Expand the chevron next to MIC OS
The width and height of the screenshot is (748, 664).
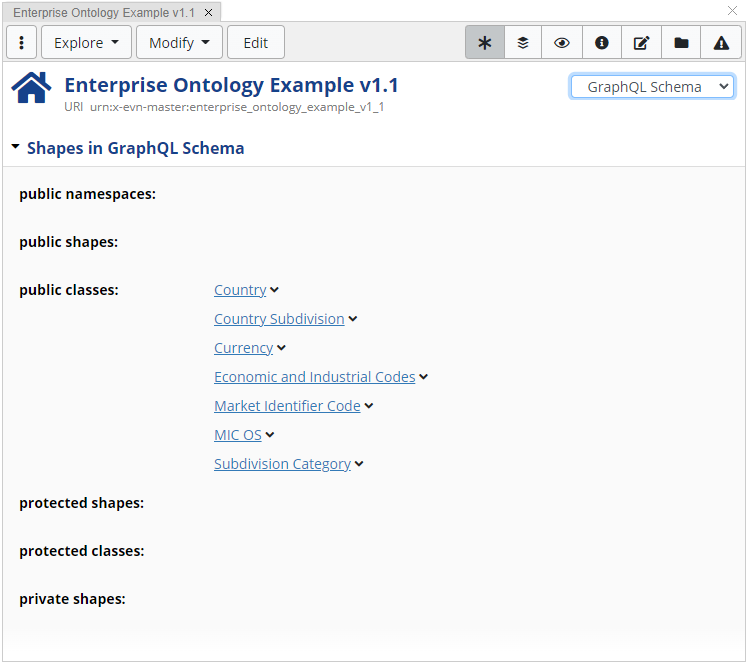click(270, 435)
